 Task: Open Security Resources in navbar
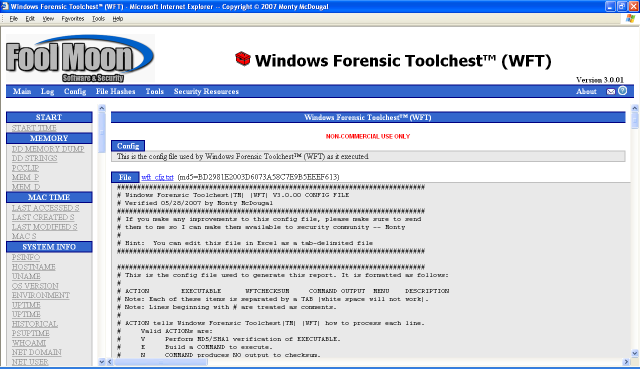206,91
